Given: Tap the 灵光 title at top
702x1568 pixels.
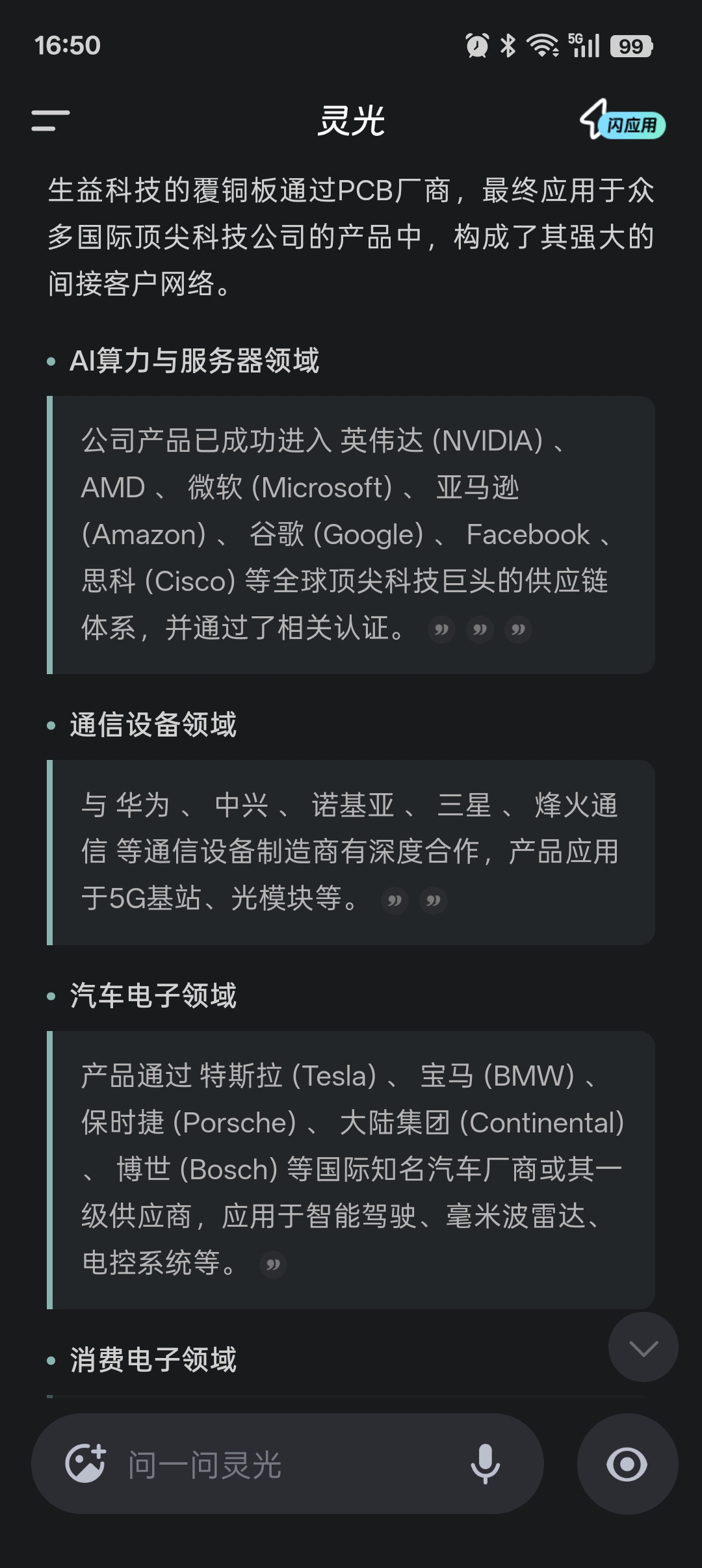Looking at the screenshot, I should 351,121.
